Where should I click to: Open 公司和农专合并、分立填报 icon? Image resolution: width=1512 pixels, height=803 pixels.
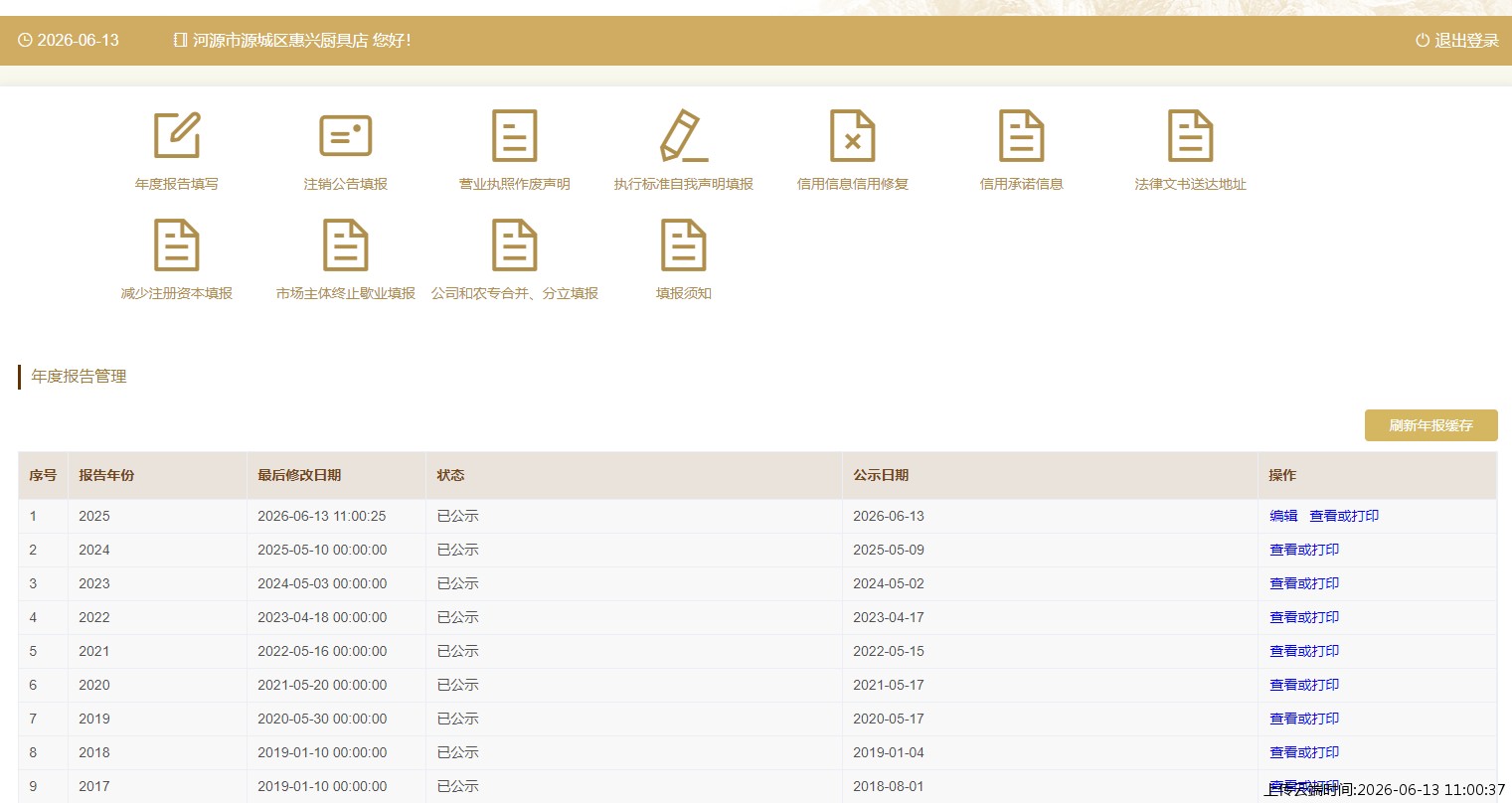[515, 244]
